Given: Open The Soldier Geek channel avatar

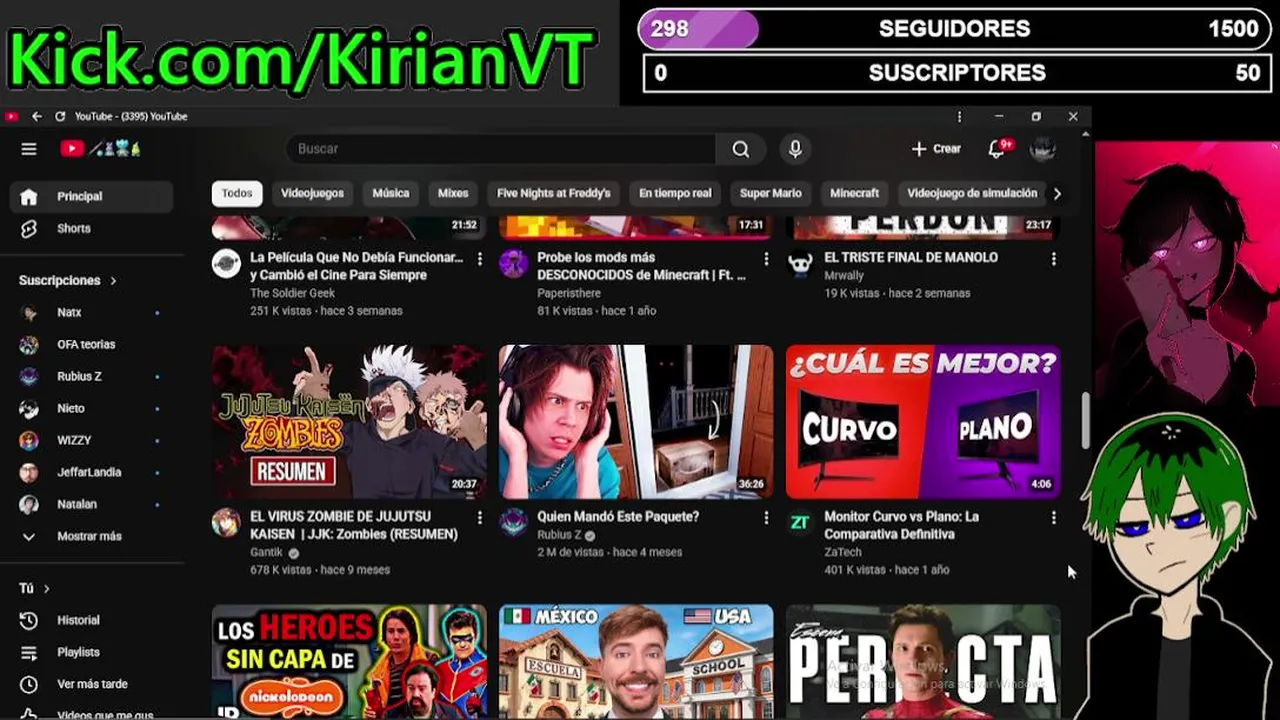Looking at the screenshot, I should tap(226, 263).
